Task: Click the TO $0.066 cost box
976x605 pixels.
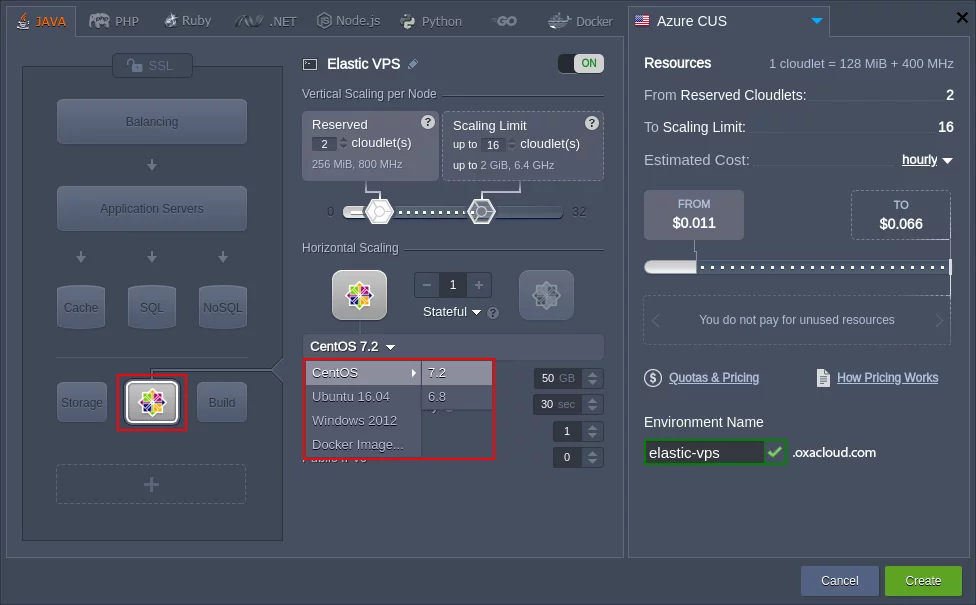Action: click(901, 215)
